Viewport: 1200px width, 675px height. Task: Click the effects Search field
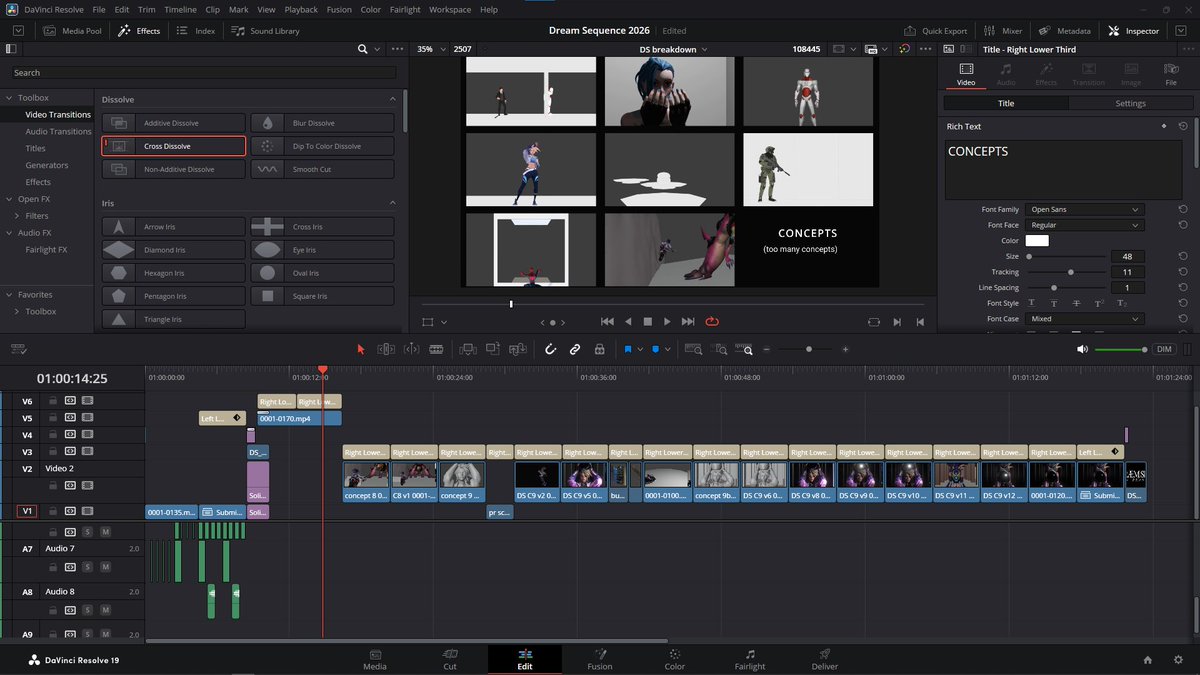(x=204, y=72)
